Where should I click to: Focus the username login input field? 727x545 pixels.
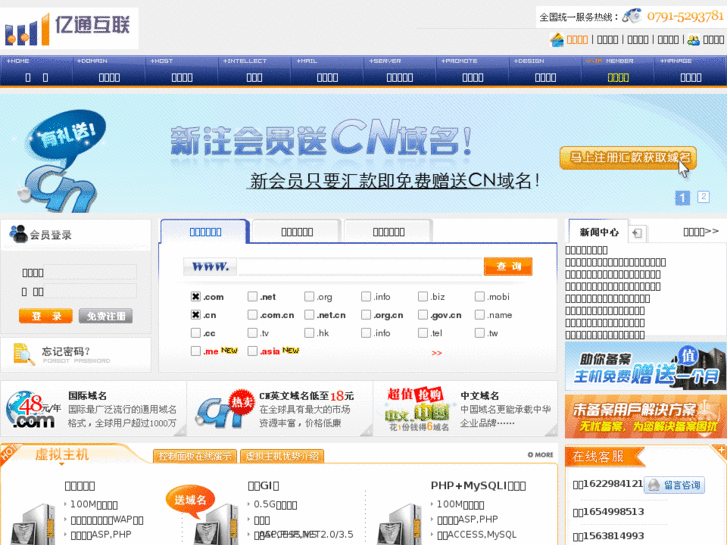point(90,272)
